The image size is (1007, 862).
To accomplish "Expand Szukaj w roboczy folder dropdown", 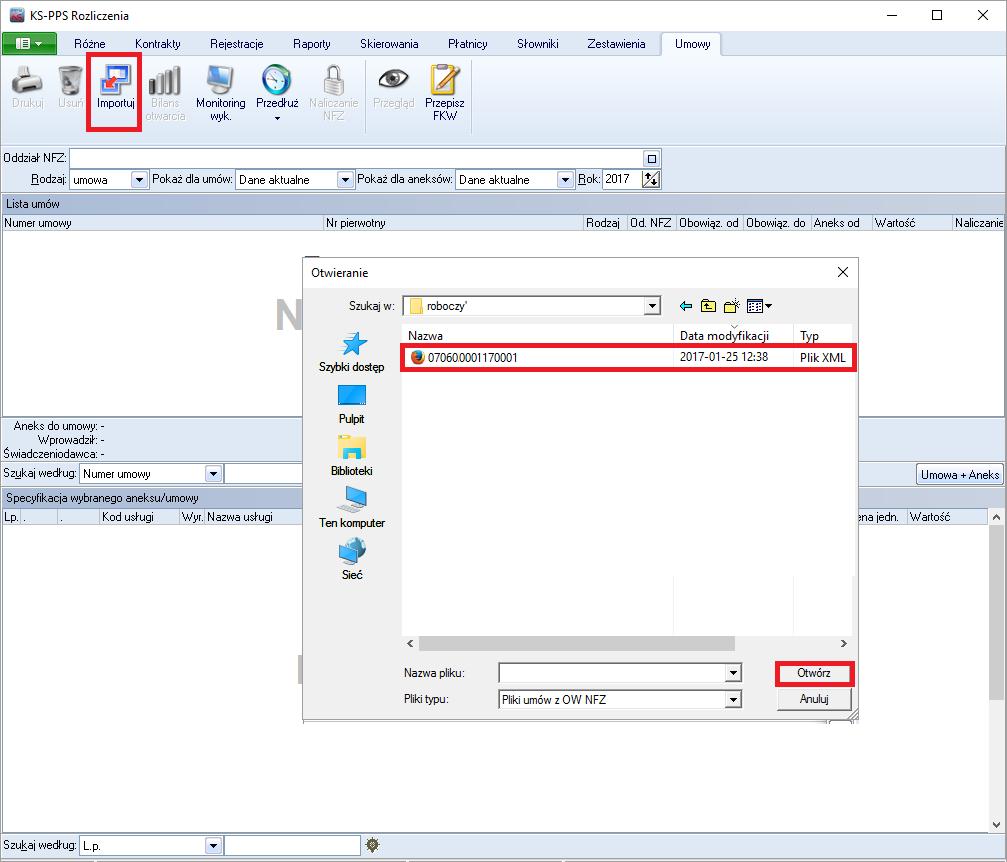I will click(x=652, y=306).
